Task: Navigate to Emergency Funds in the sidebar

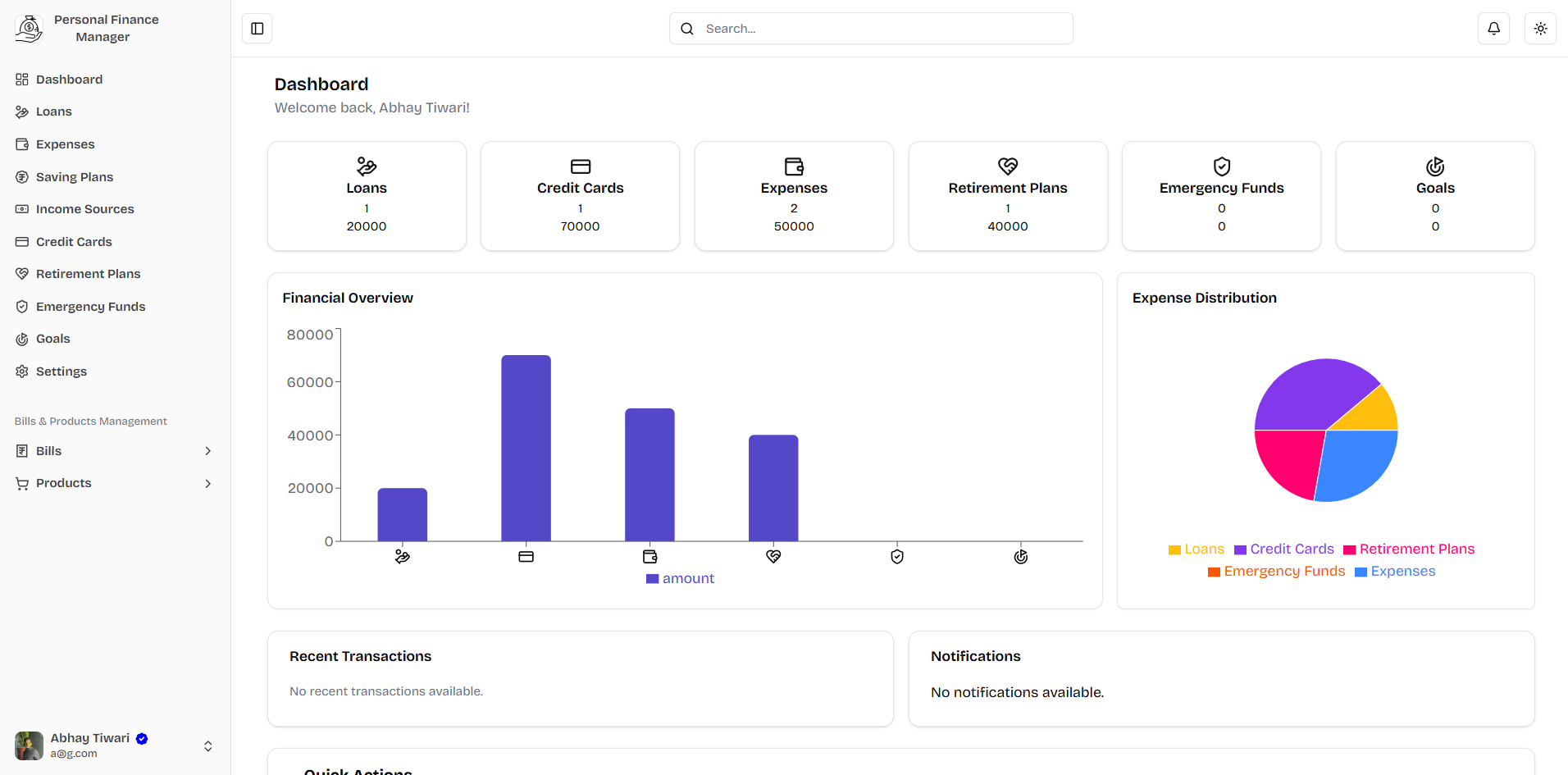Action: (x=90, y=307)
